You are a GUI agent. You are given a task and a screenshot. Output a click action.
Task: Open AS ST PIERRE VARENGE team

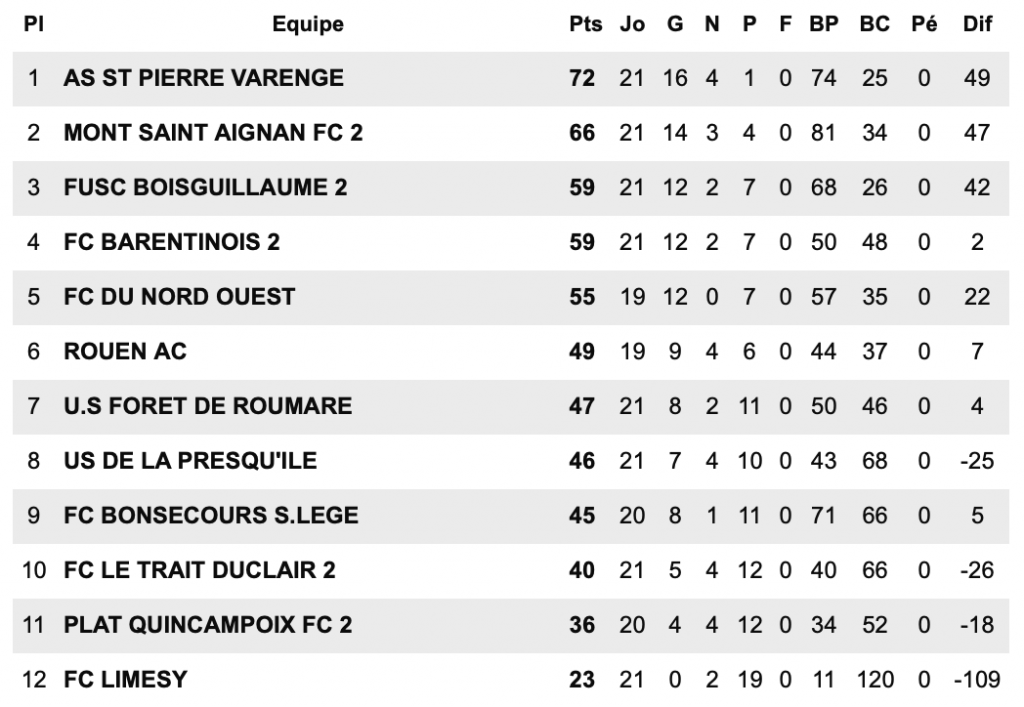[x=203, y=78]
